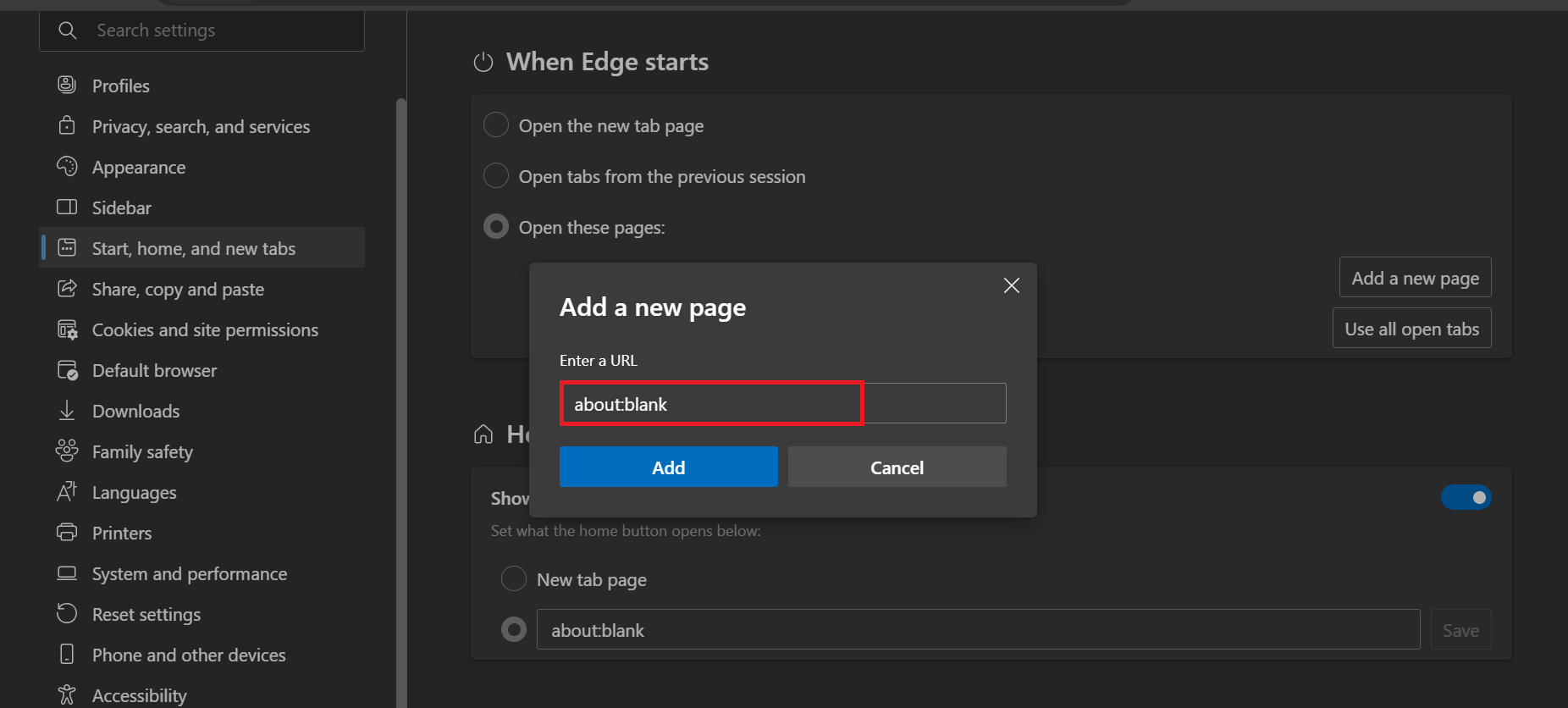Select the about:blank home button radio
This screenshot has height=708, width=1568.
(514, 629)
